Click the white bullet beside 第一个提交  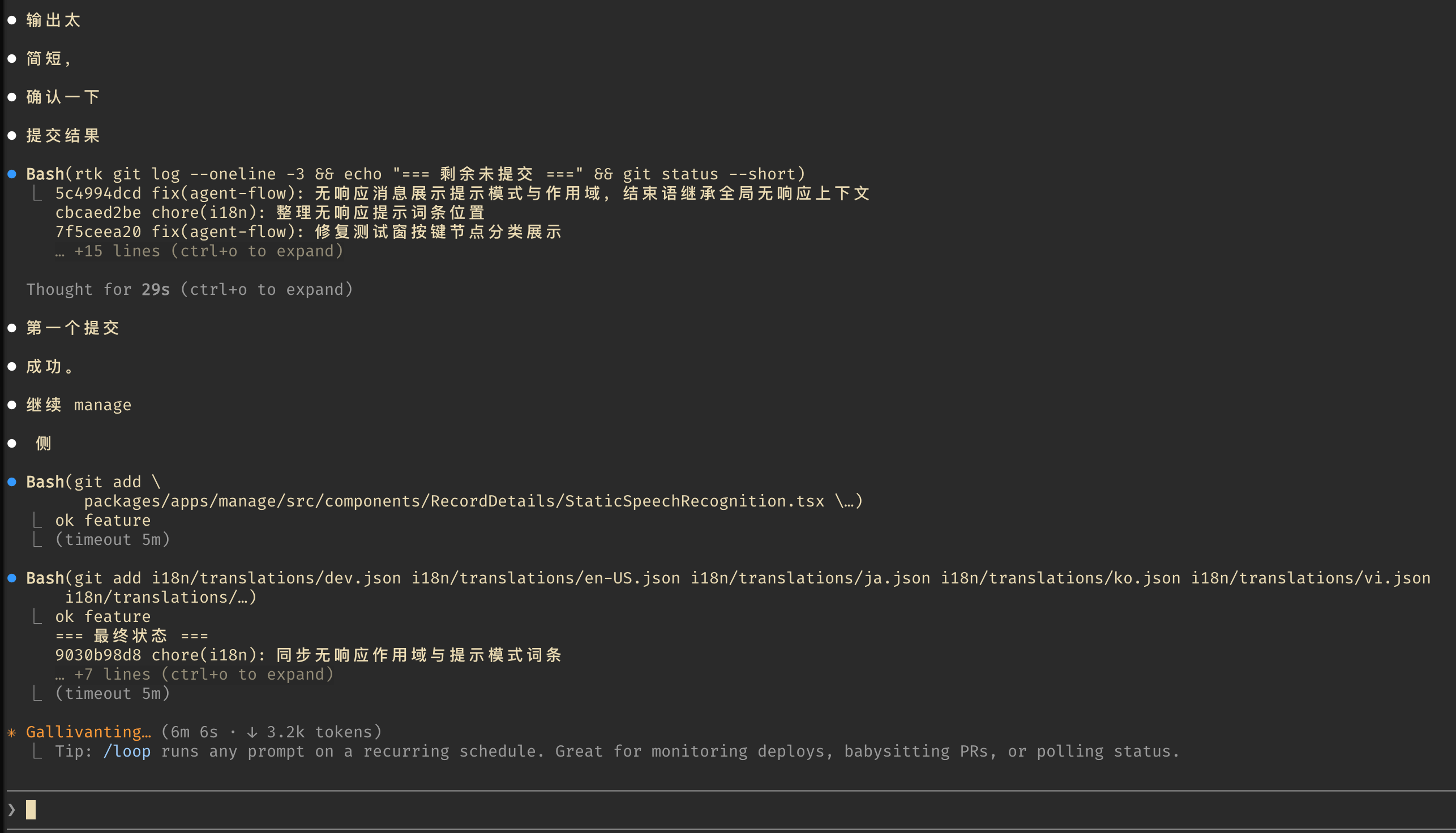pyautogui.click(x=11, y=328)
